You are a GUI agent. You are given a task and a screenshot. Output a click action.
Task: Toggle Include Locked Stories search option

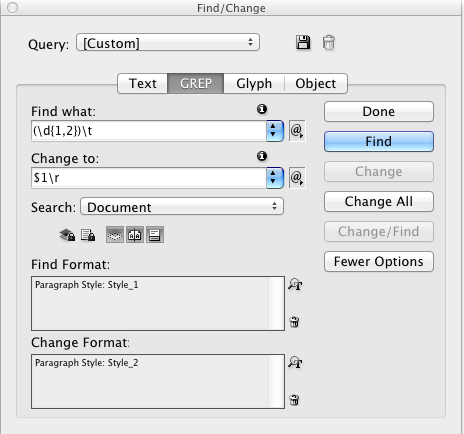[x=88, y=235]
